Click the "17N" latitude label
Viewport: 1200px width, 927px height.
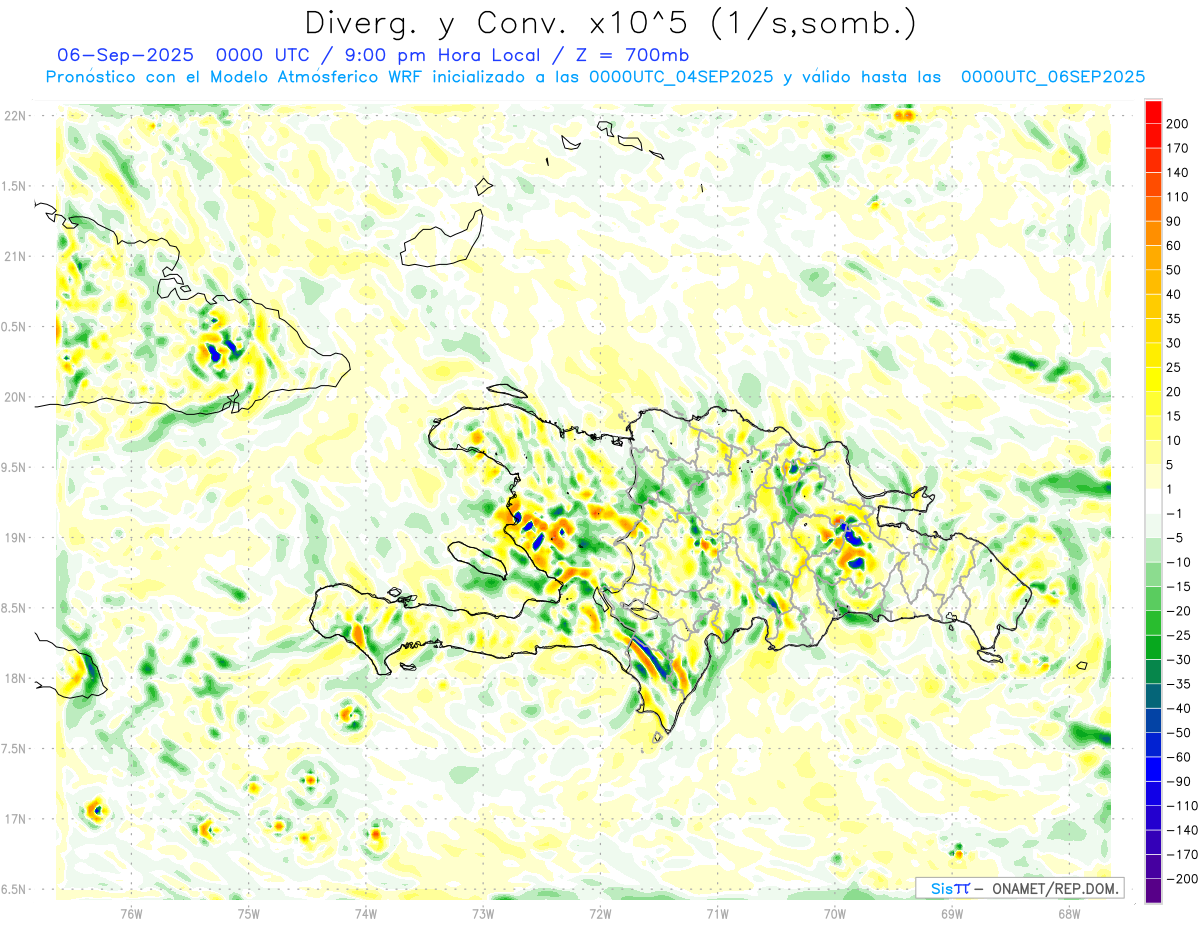[15, 819]
